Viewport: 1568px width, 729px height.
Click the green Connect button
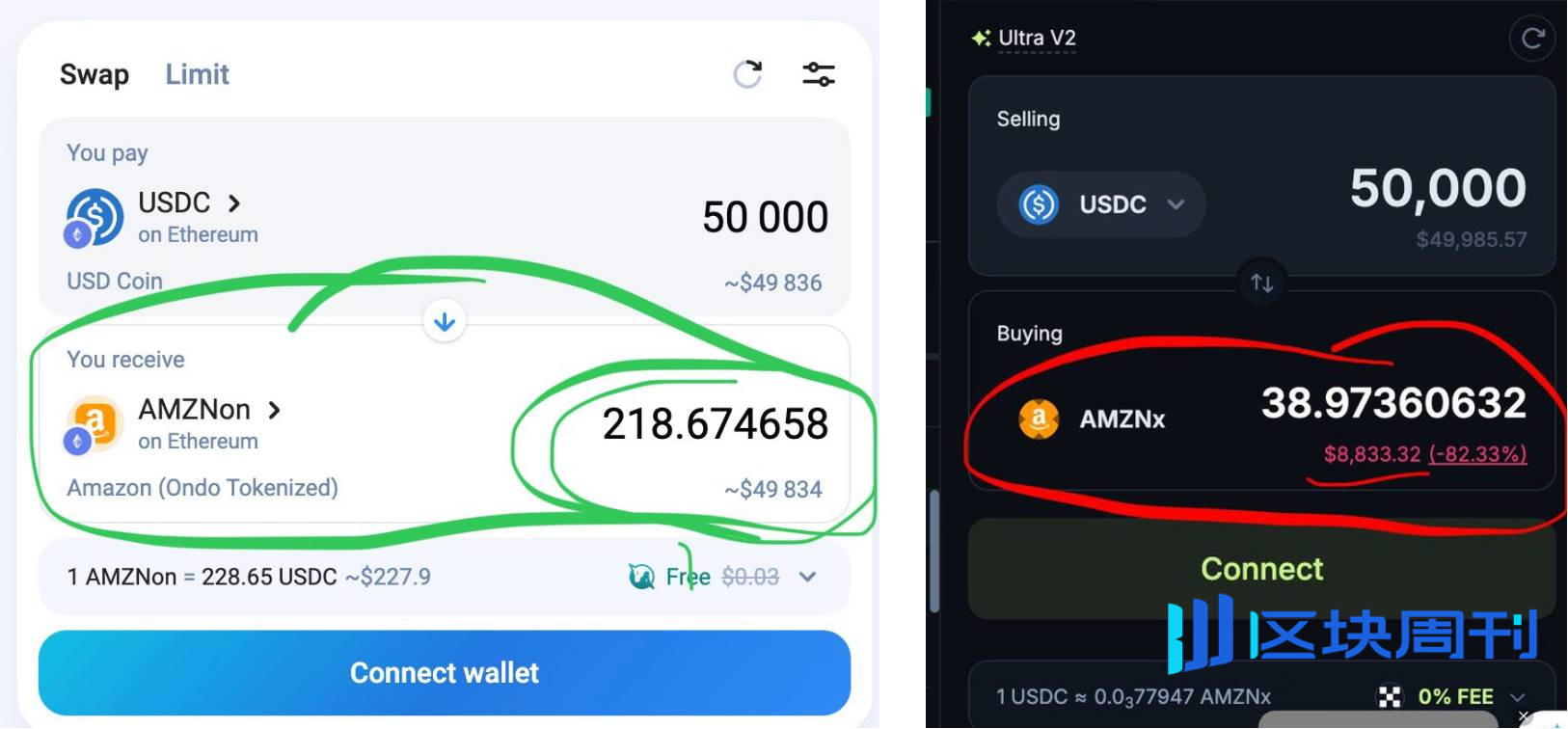(1261, 569)
